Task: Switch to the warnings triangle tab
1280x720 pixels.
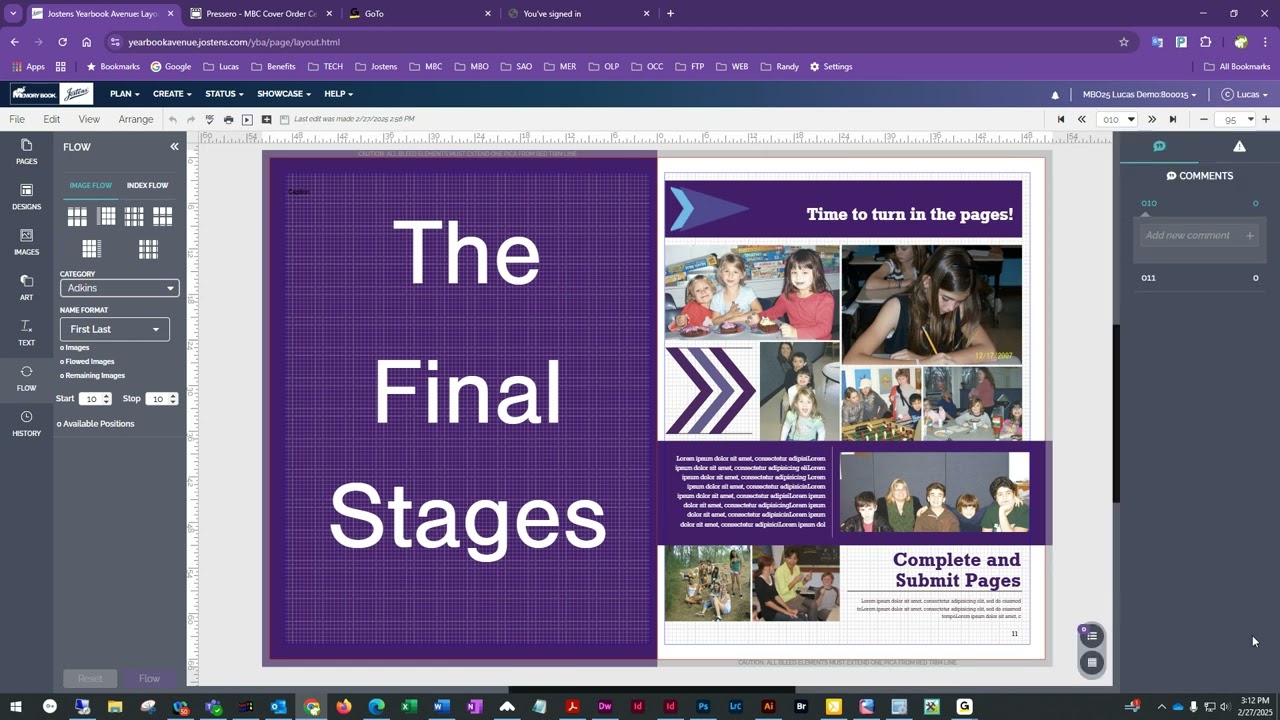Action: coord(1239,146)
